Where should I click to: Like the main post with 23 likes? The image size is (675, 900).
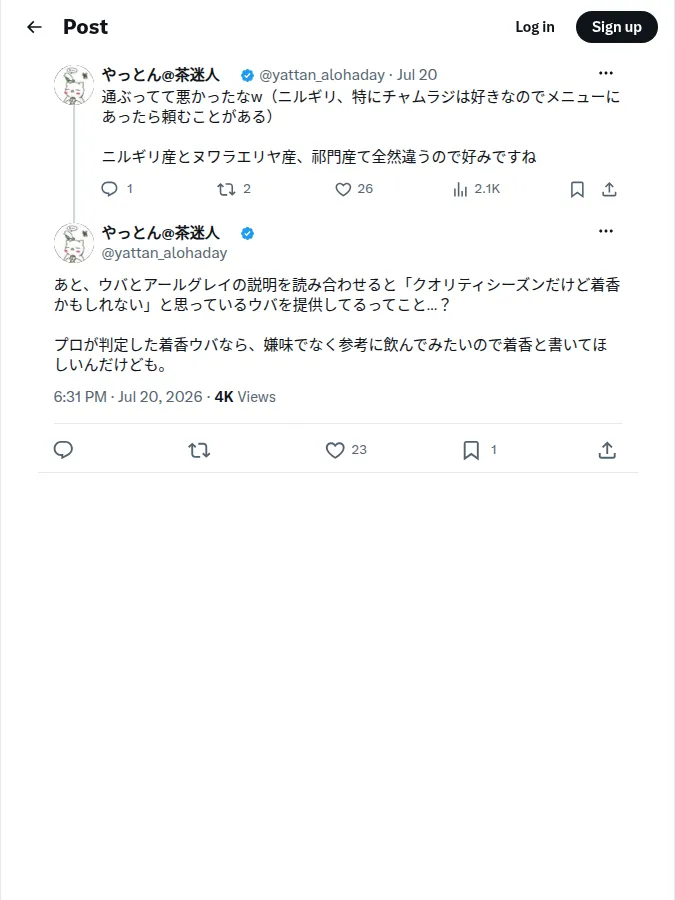[346, 450]
